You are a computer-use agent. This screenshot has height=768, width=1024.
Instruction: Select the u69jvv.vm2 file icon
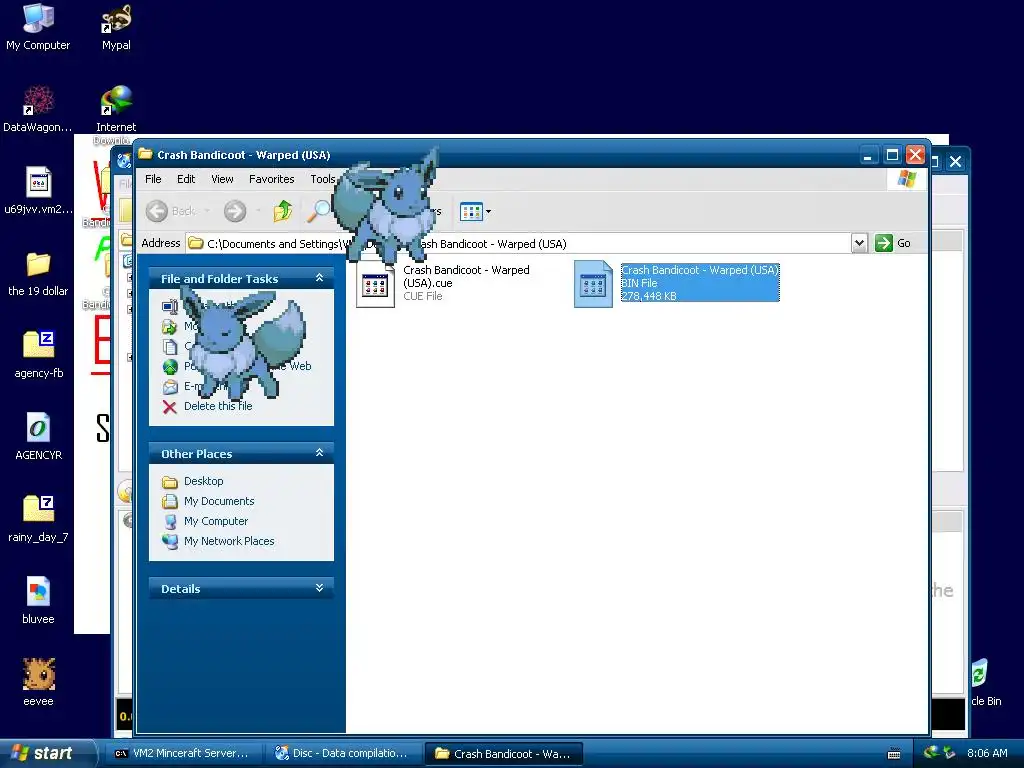pos(38,191)
